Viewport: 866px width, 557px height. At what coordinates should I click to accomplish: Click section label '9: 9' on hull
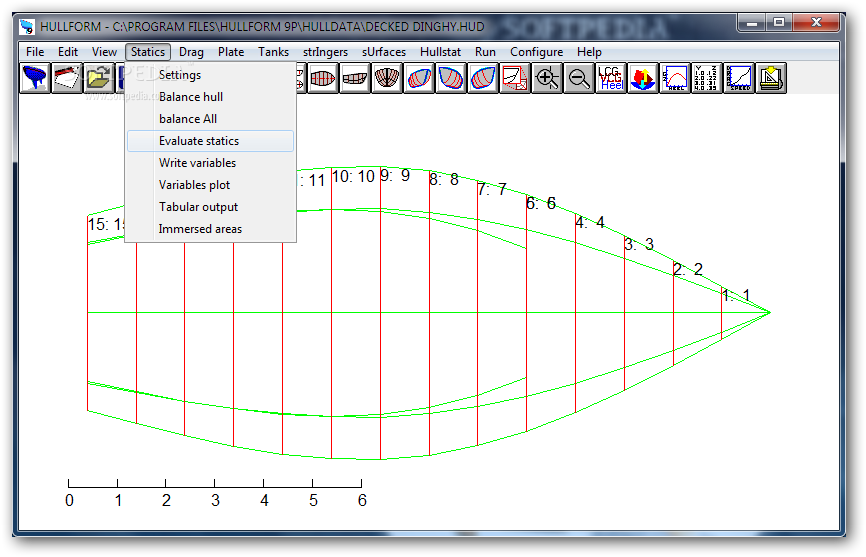coord(395,176)
